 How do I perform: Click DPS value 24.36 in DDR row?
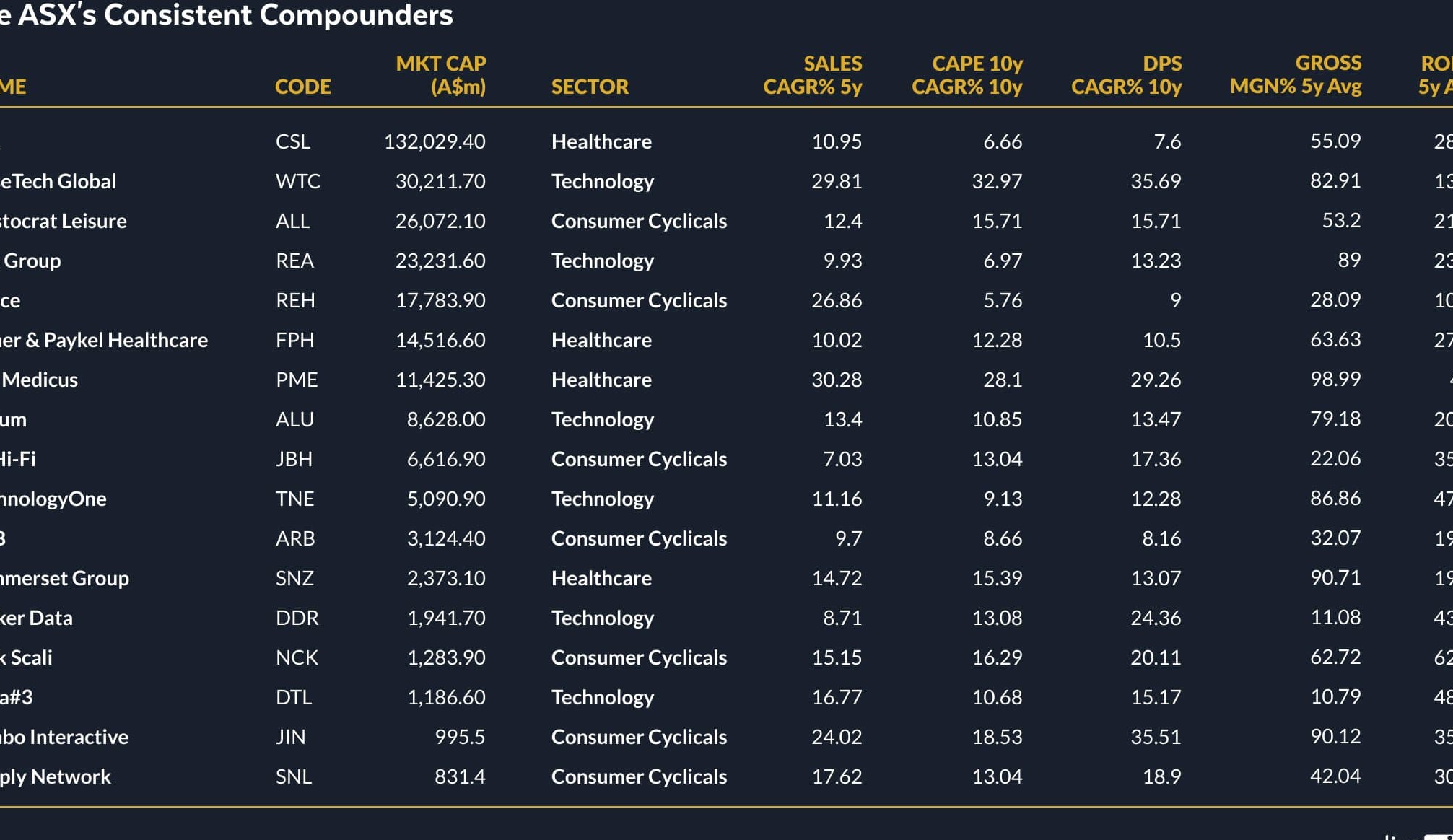click(1156, 618)
